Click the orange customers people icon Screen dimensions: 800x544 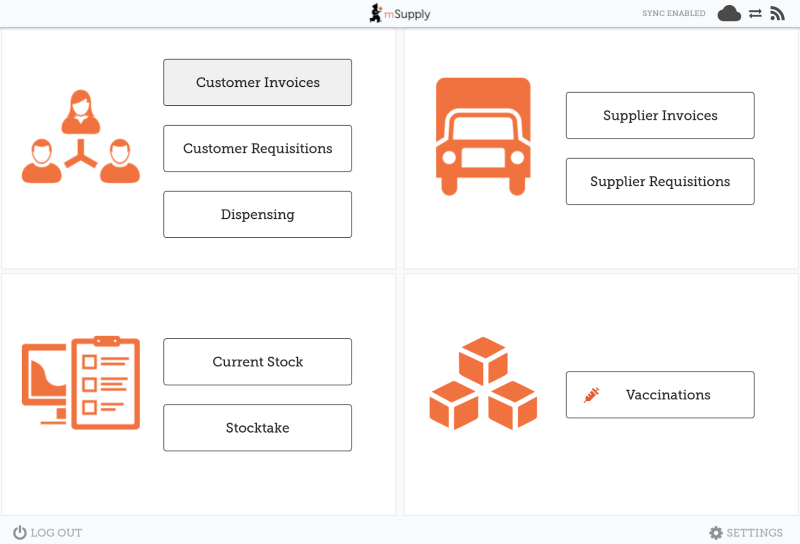click(81, 138)
